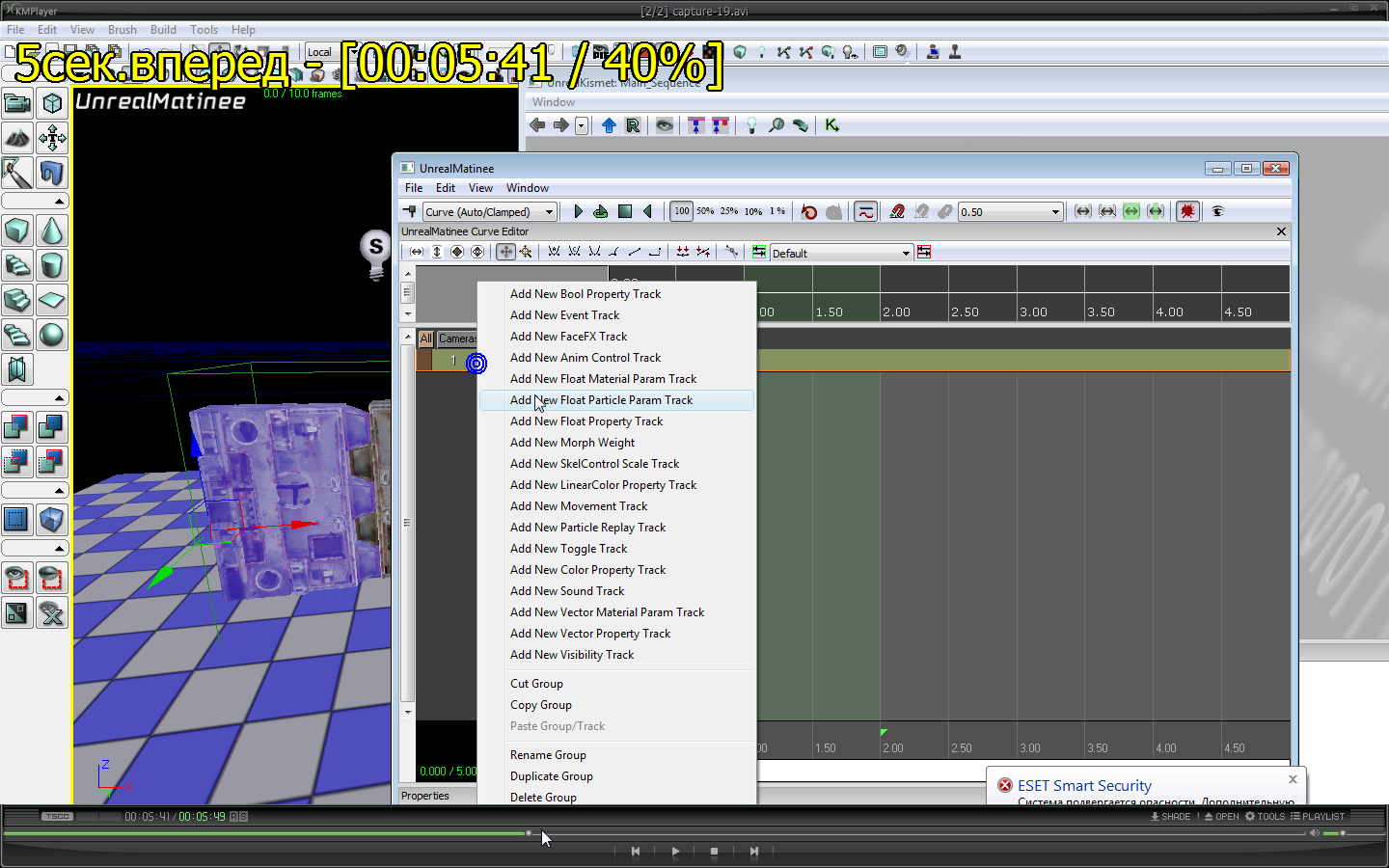Select the curve Pan mode icon
Image resolution: width=1389 pixels, height=868 pixels.
click(x=505, y=252)
